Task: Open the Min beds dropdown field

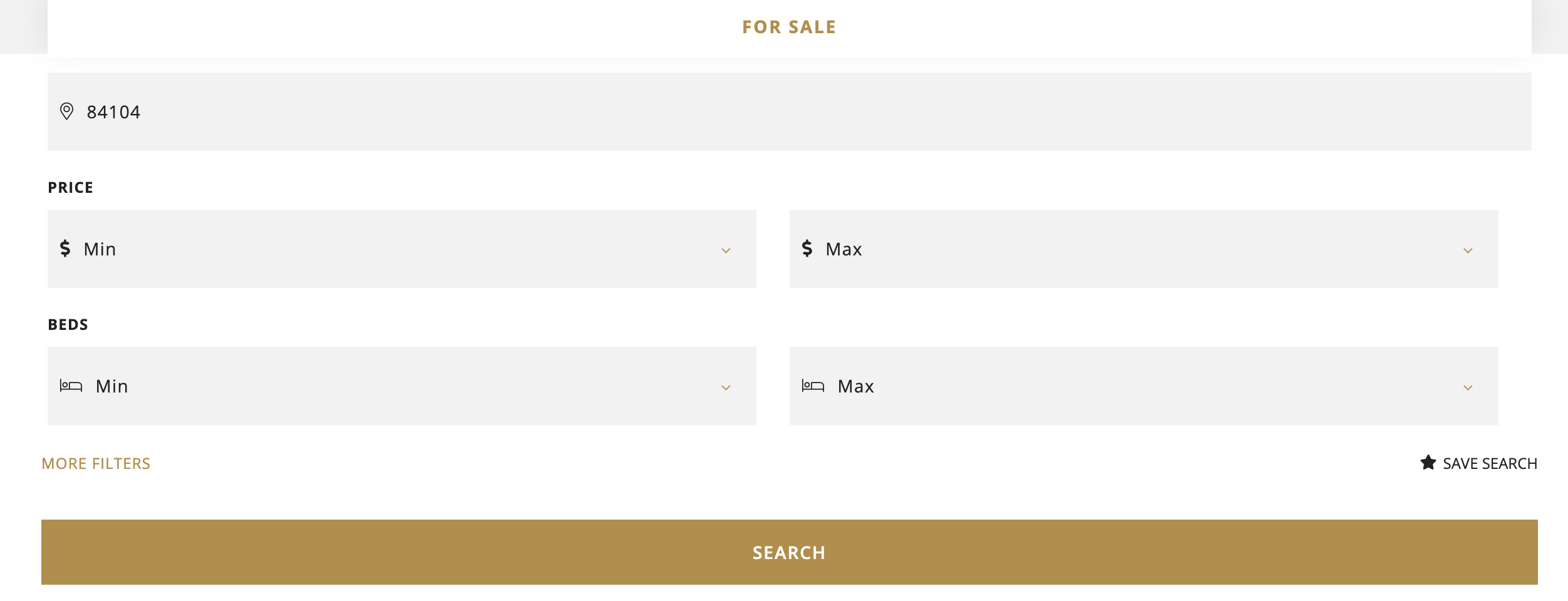Action: pos(402,386)
